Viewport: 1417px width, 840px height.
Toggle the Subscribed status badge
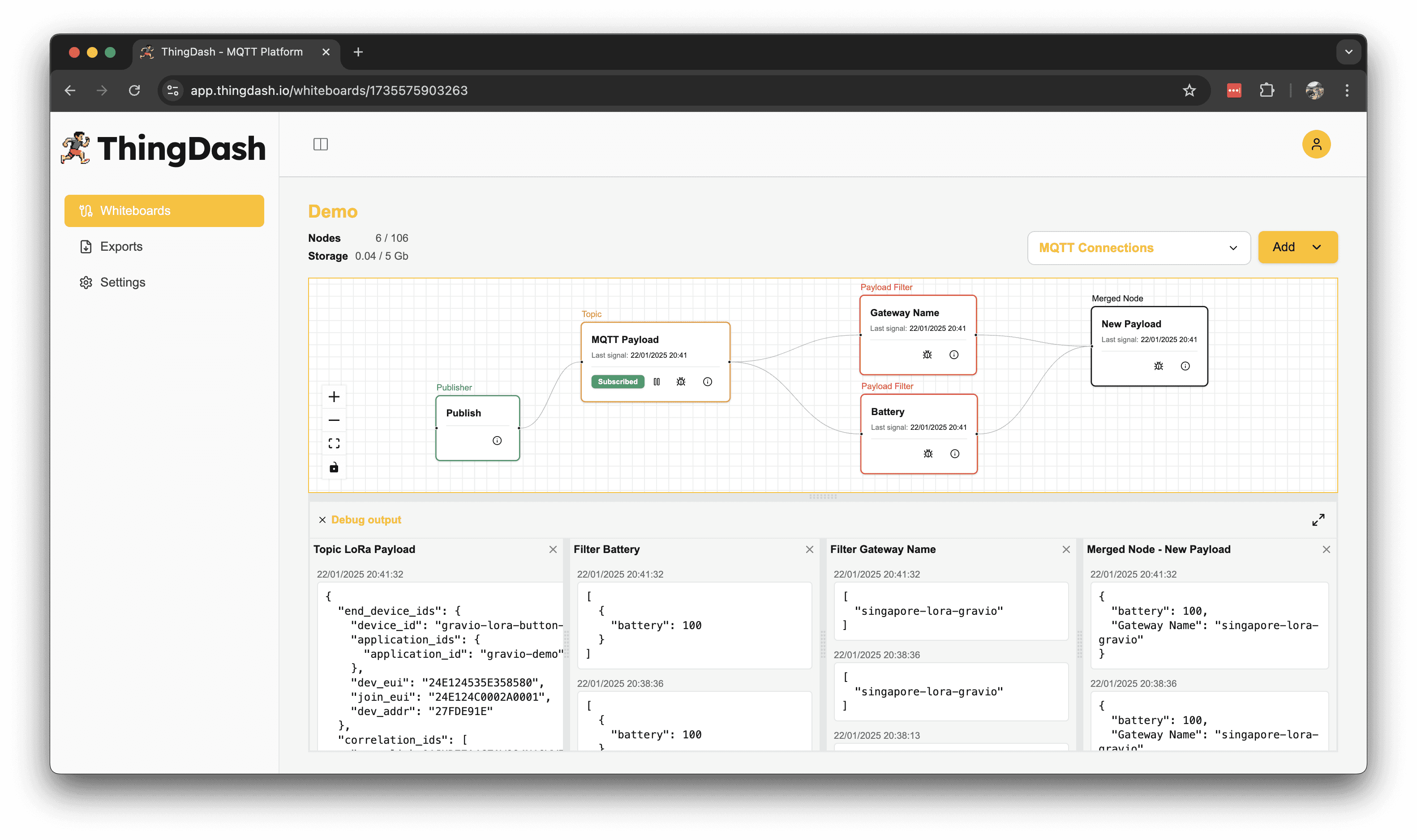point(617,381)
